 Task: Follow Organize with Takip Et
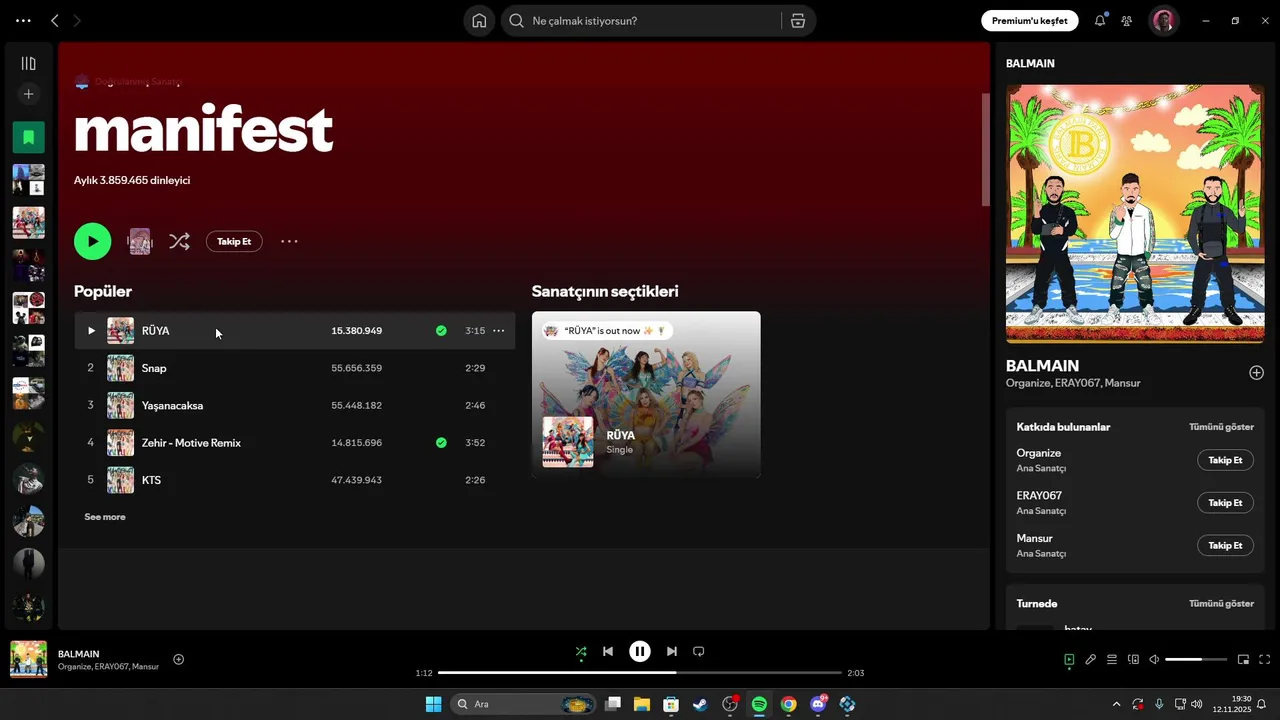(1225, 460)
